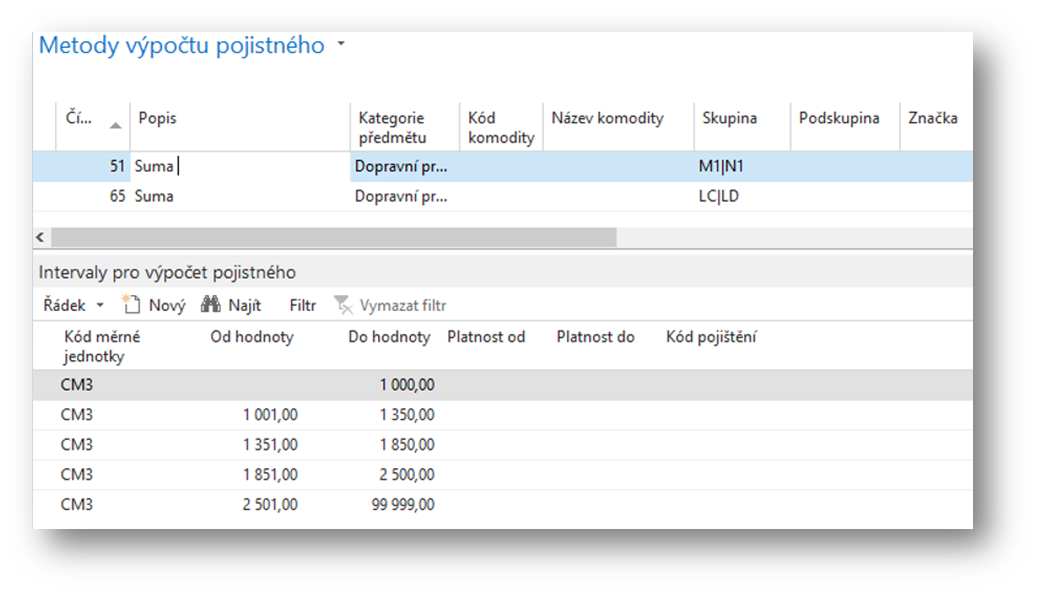Click the Filtr button

click(302, 306)
